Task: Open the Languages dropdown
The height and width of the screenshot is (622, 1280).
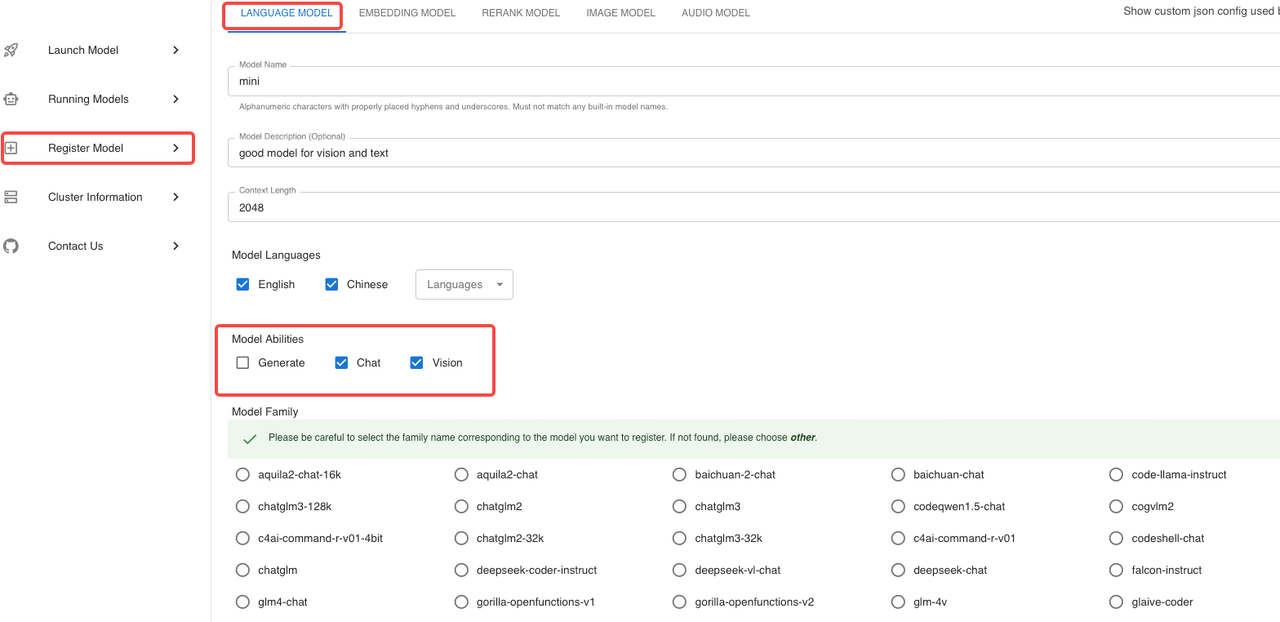Action: click(x=464, y=284)
